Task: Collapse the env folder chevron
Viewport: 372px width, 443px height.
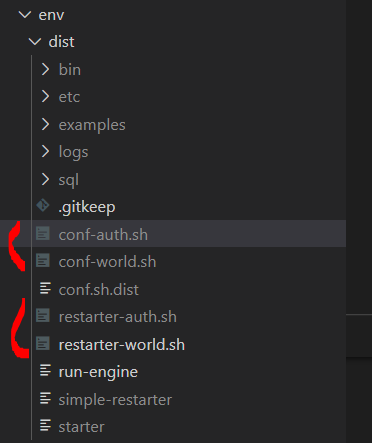Action: [x=25, y=15]
